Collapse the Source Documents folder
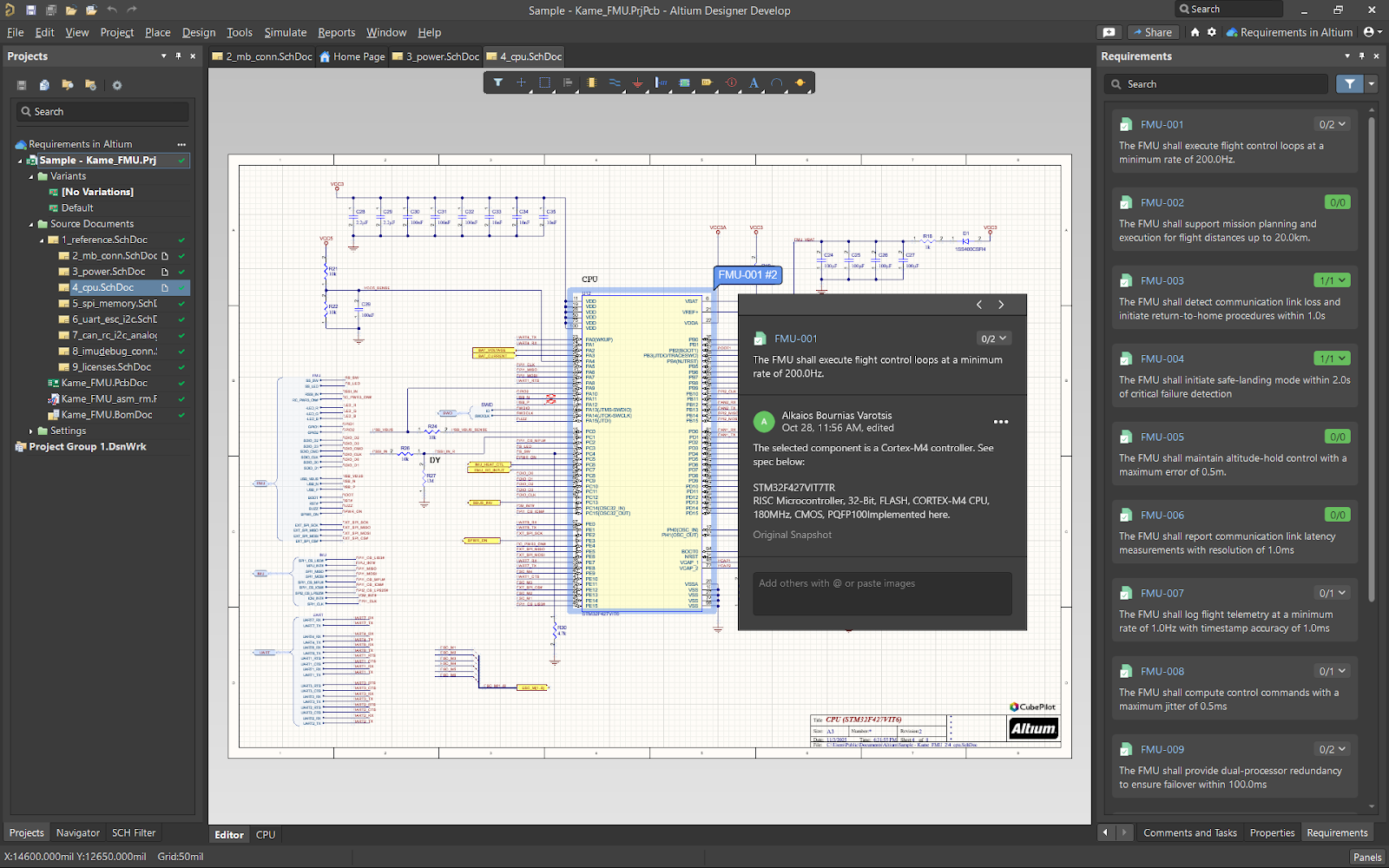 pos(31,224)
